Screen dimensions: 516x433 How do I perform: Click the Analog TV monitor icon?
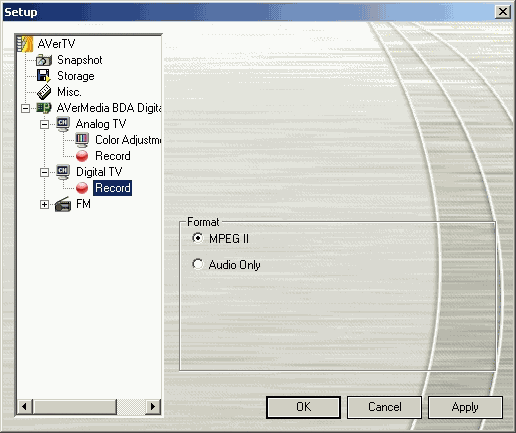pyautogui.click(x=63, y=124)
